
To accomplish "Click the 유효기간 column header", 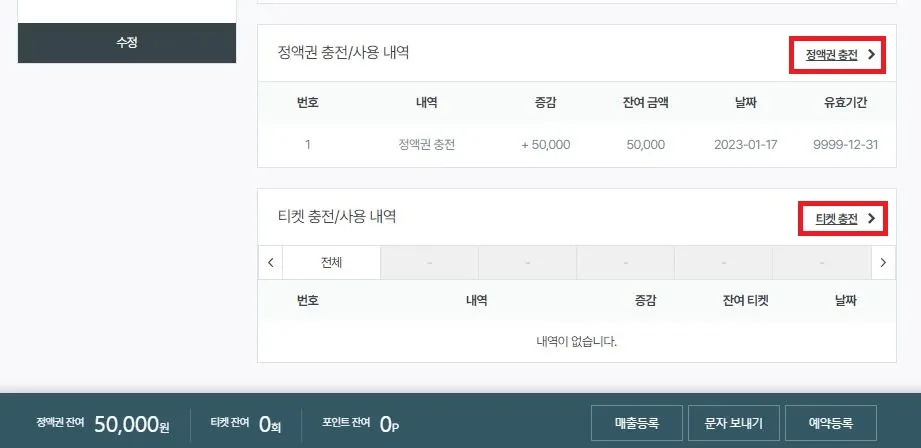I will 845,102.
